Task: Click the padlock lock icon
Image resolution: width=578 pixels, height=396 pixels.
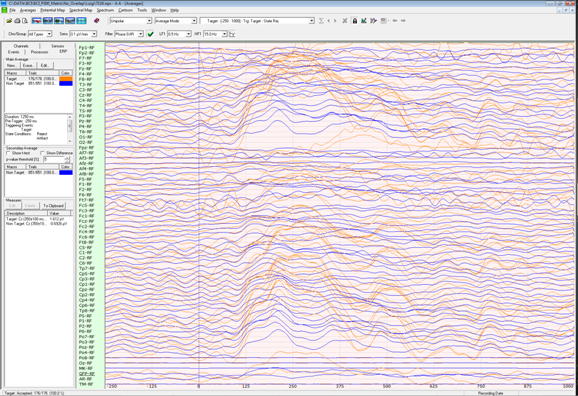Action: [355, 21]
